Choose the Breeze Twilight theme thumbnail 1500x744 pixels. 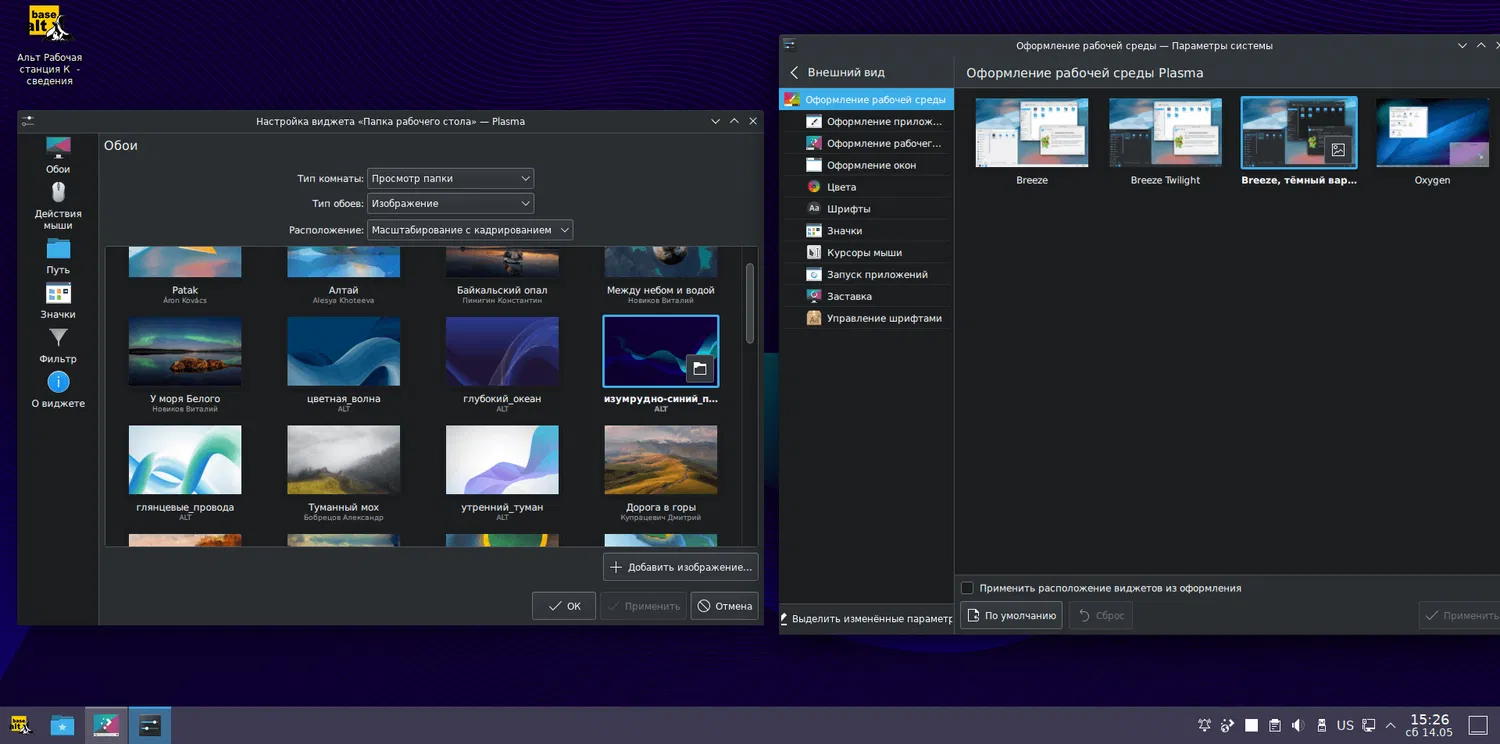(1165, 133)
